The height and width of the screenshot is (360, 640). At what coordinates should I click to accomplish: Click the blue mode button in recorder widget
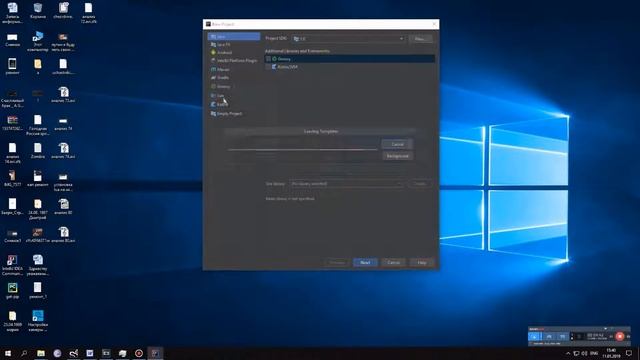point(534,337)
